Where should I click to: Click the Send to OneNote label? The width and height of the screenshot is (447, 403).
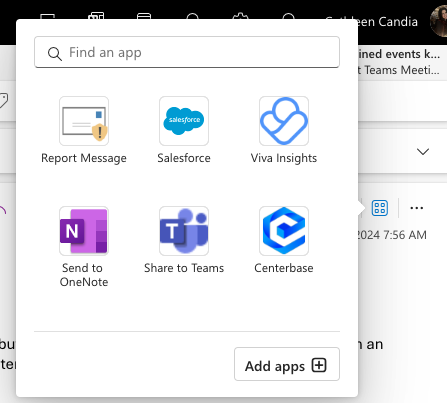(x=84, y=275)
